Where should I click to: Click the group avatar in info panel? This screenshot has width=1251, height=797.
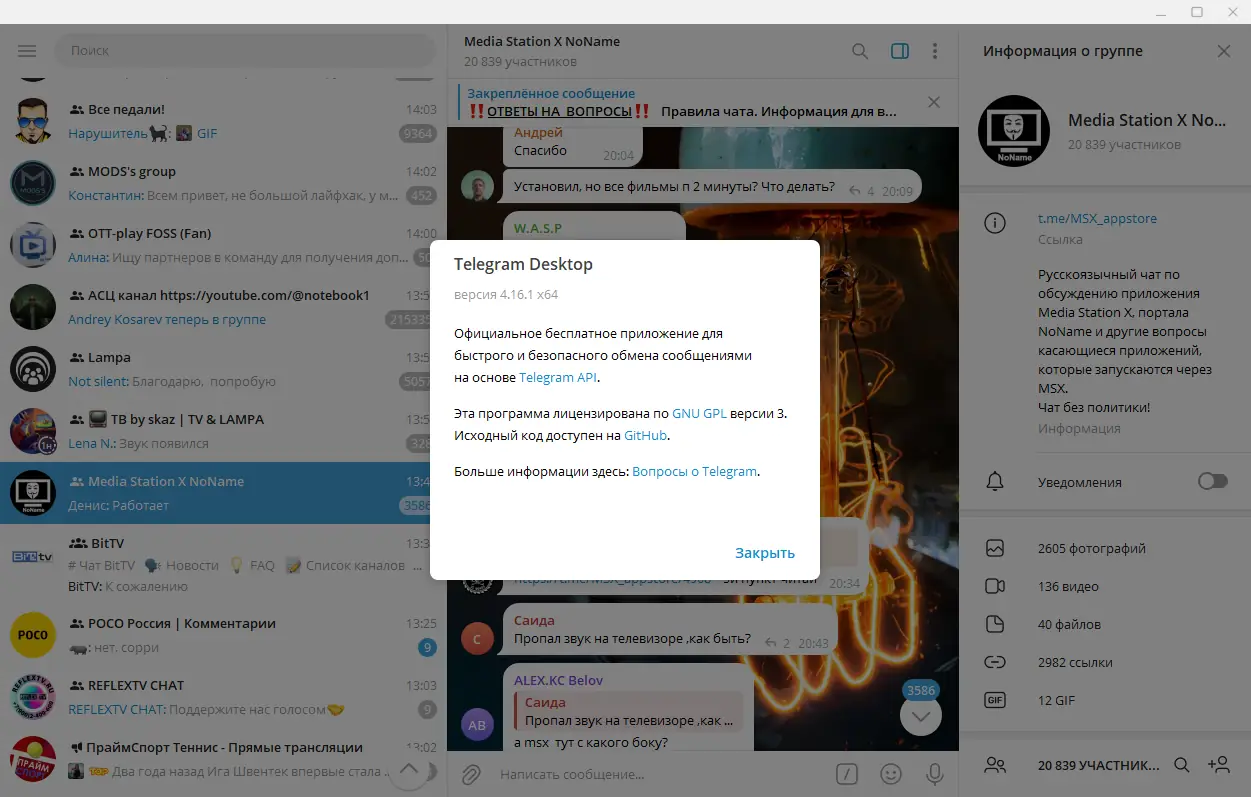point(1013,131)
